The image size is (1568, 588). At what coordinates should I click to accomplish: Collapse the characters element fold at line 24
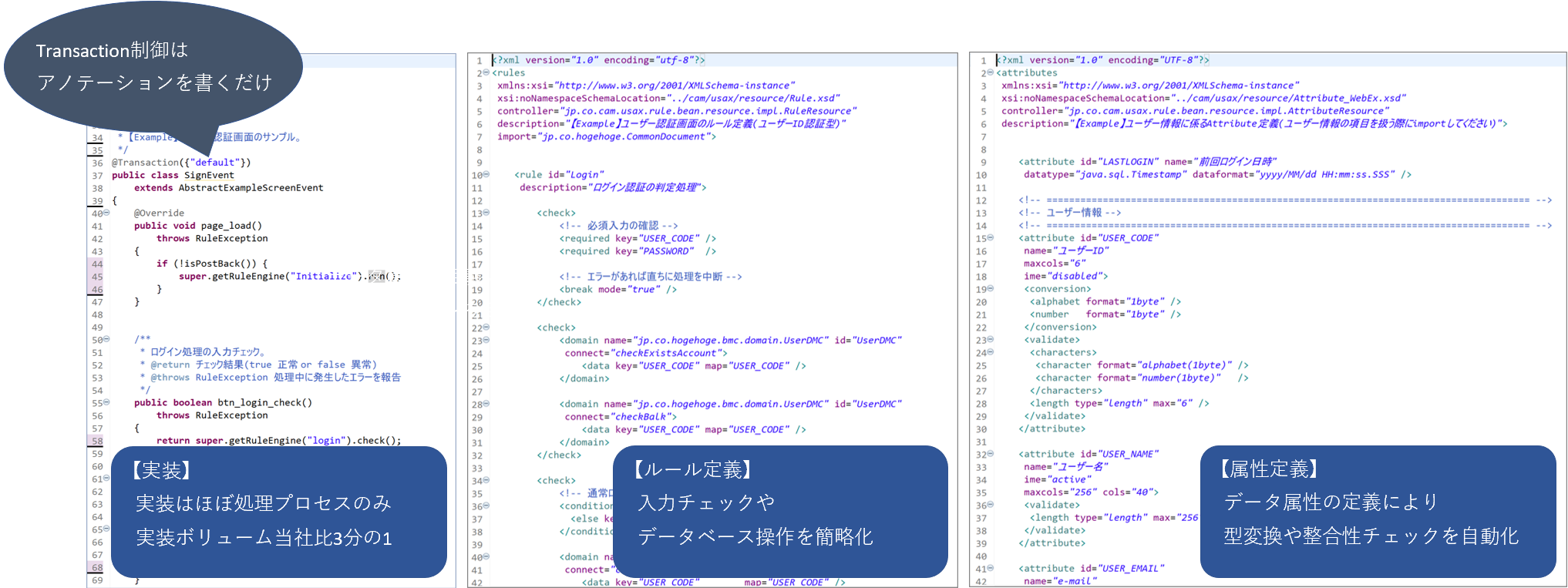coord(990,352)
